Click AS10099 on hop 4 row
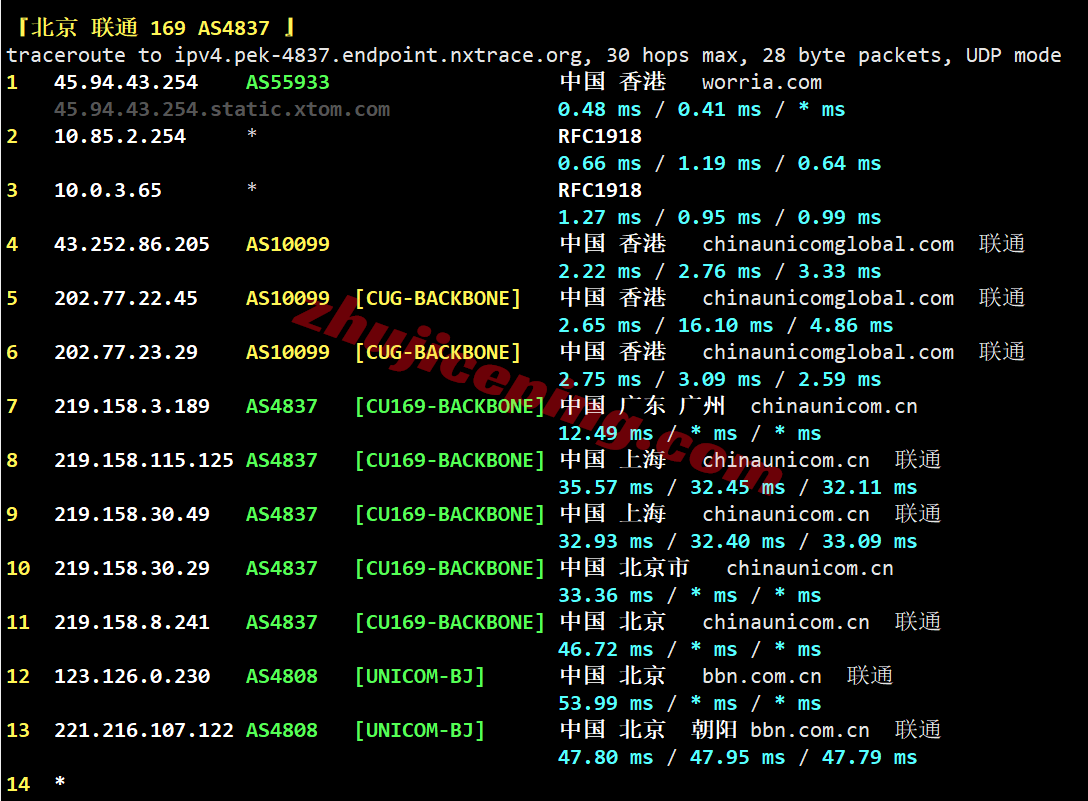The image size is (1088, 801). click(287, 244)
